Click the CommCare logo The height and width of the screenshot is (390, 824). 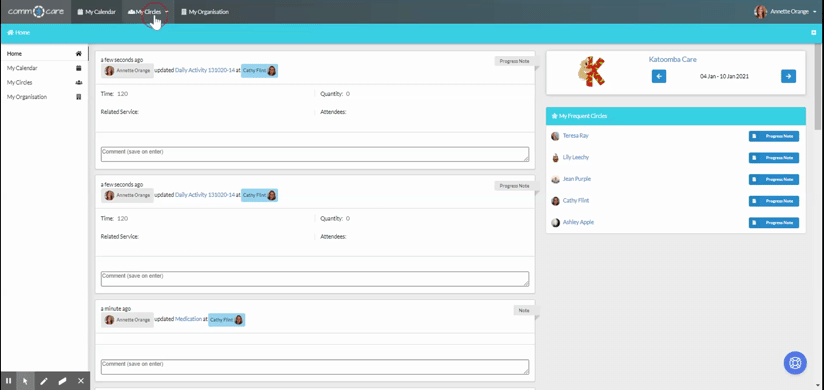pyautogui.click(x=36, y=12)
